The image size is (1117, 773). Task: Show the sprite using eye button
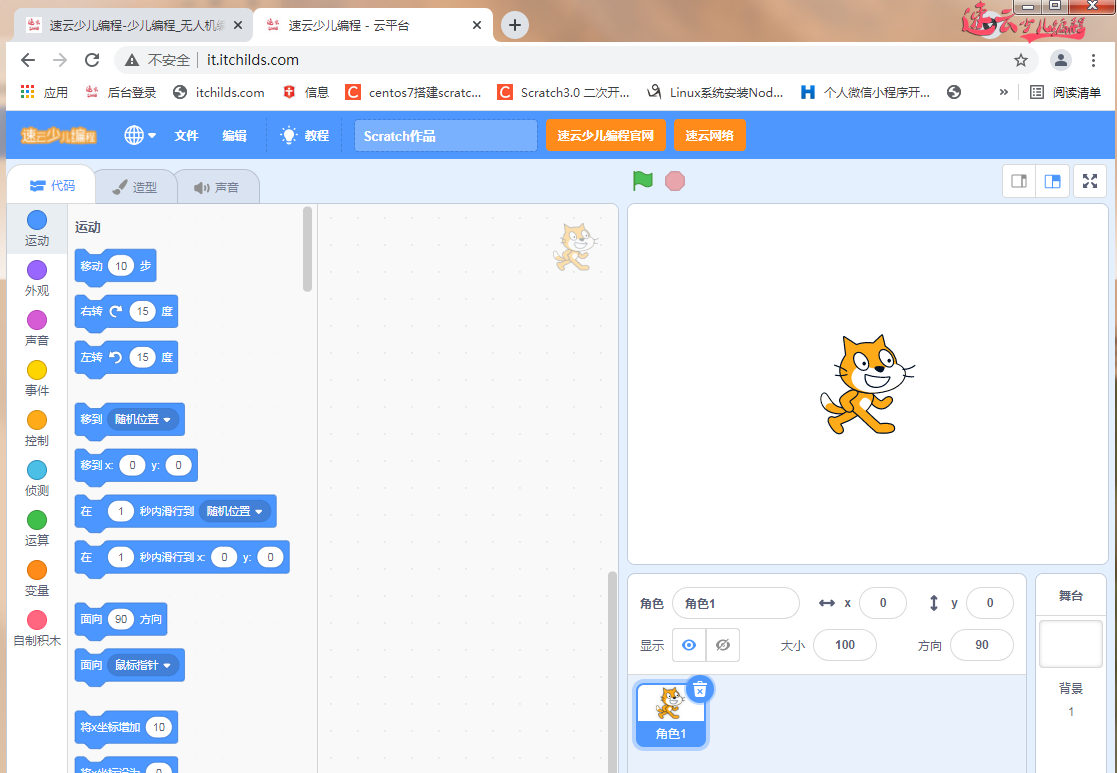[x=689, y=645]
